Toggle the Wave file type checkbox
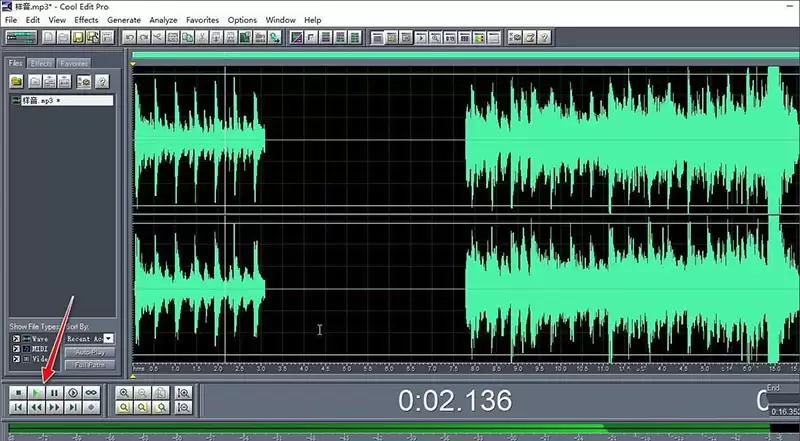The height and width of the screenshot is (441, 800). point(16,339)
